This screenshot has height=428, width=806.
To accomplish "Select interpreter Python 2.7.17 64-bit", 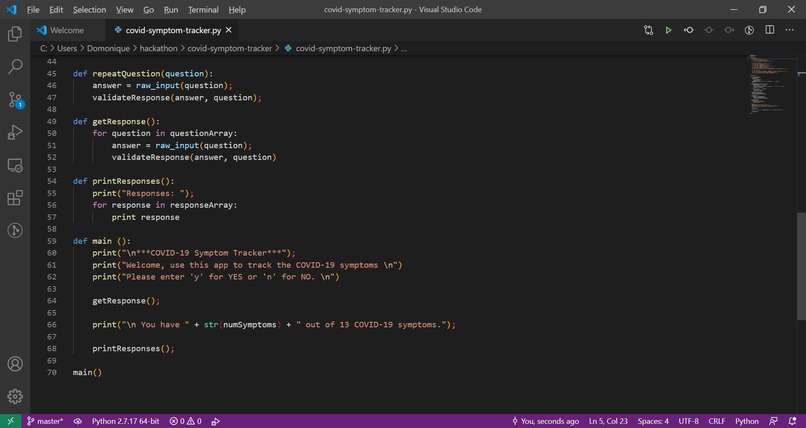I will (125, 421).
